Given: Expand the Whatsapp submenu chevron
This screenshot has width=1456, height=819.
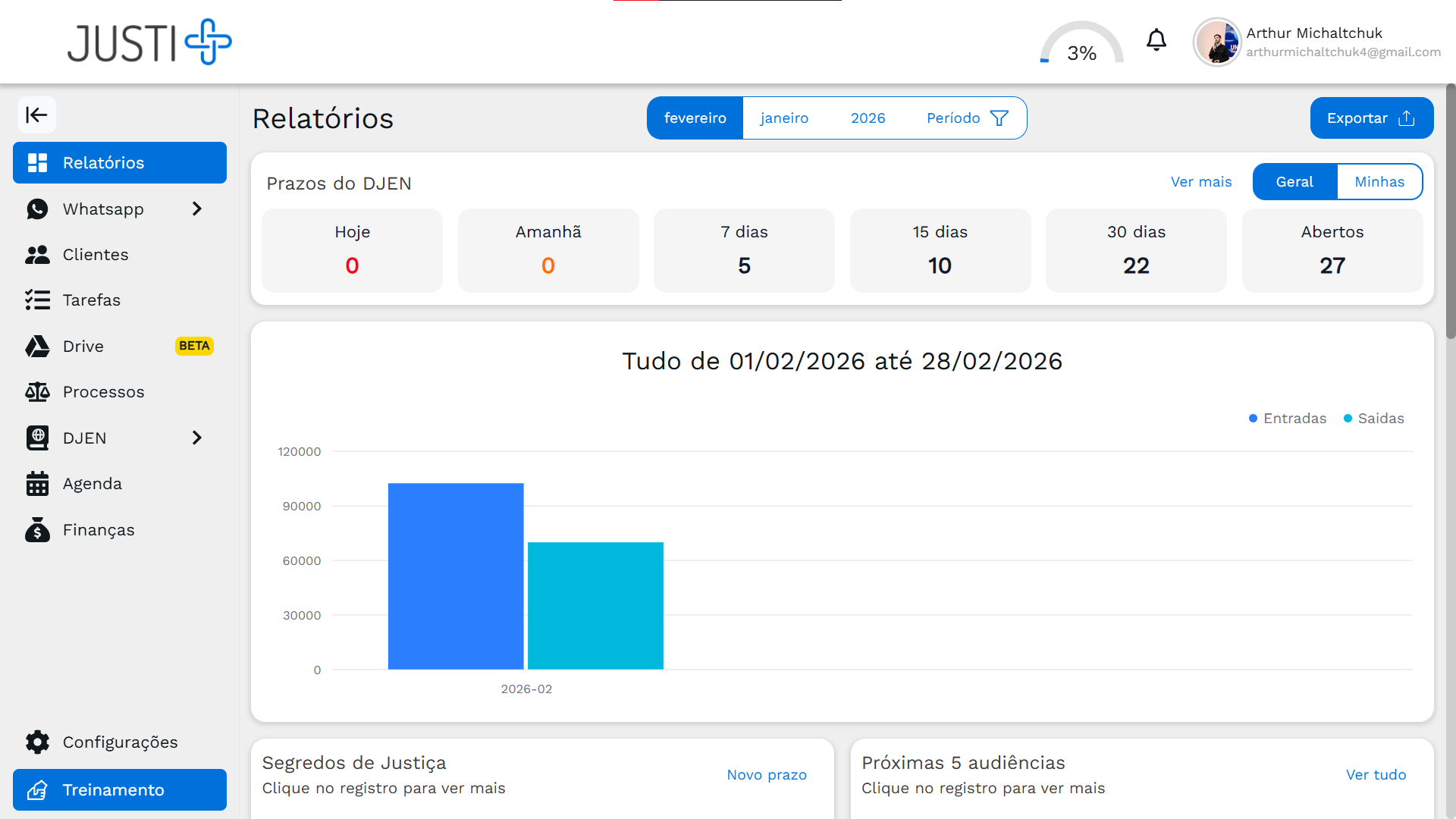Looking at the screenshot, I should point(197,209).
